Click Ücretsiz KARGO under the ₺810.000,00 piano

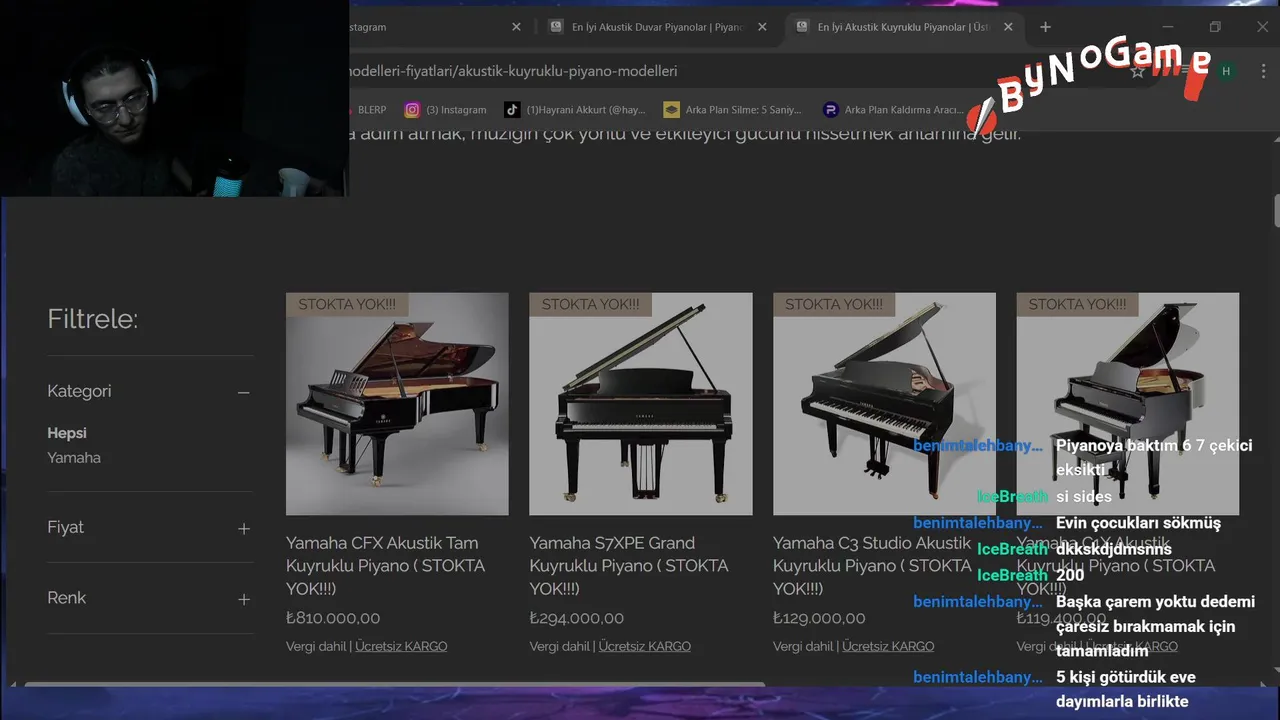pyautogui.click(x=401, y=647)
